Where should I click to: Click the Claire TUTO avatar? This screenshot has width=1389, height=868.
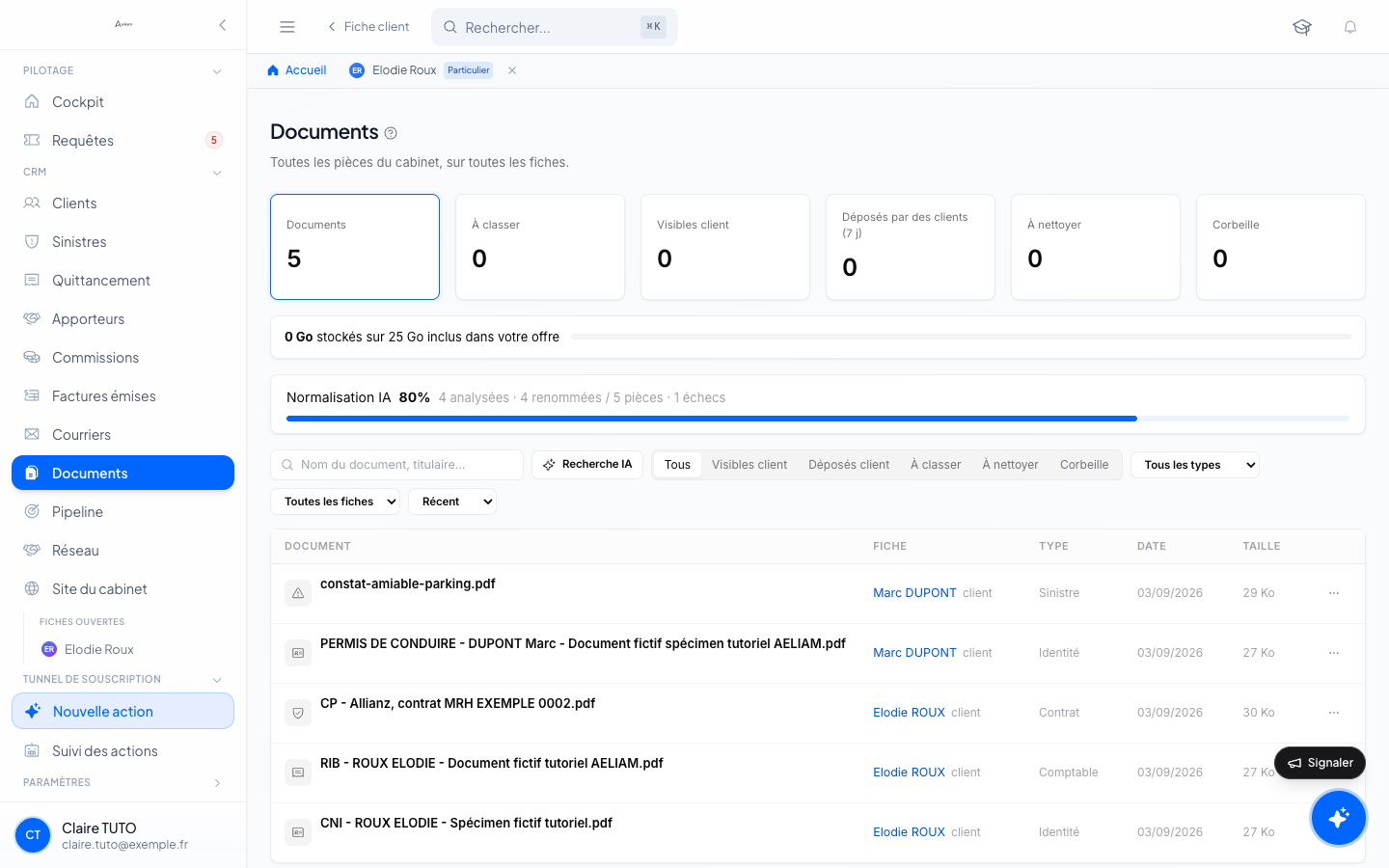click(33, 835)
